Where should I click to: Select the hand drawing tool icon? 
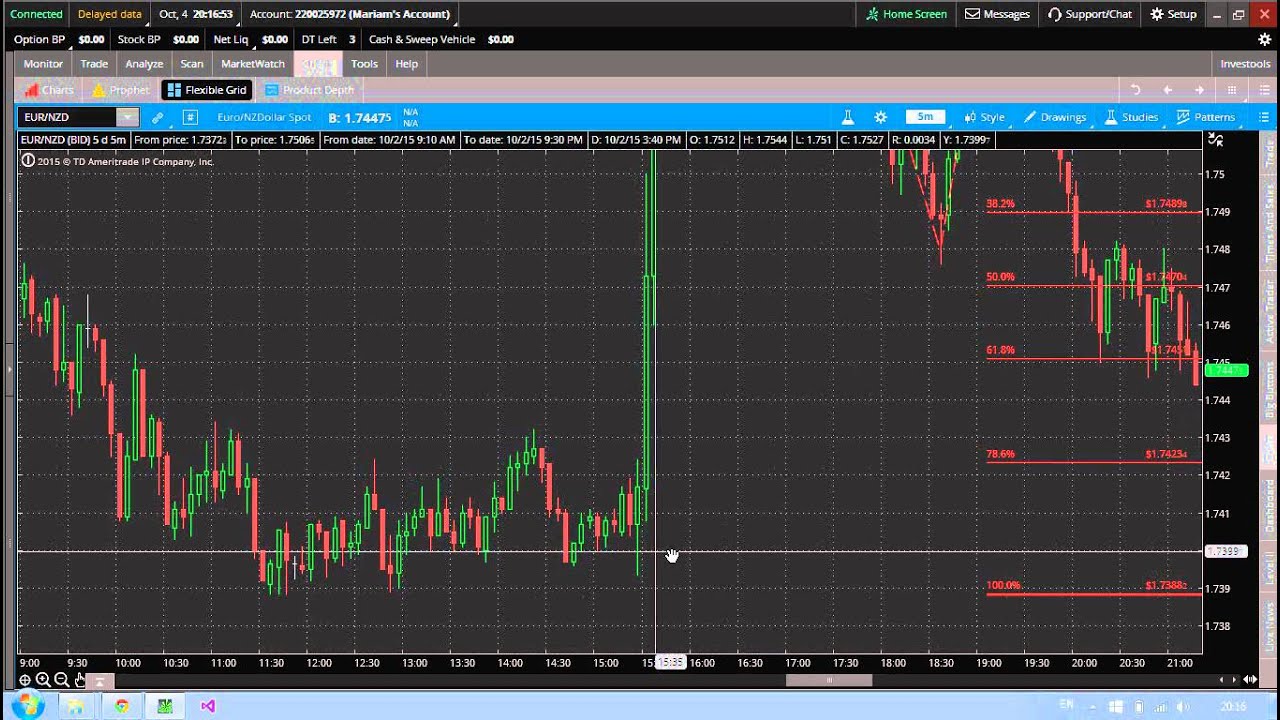click(80, 680)
